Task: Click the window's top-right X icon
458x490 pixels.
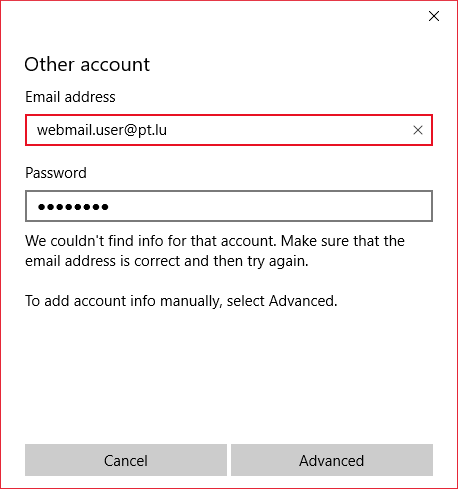Action: coord(434,16)
